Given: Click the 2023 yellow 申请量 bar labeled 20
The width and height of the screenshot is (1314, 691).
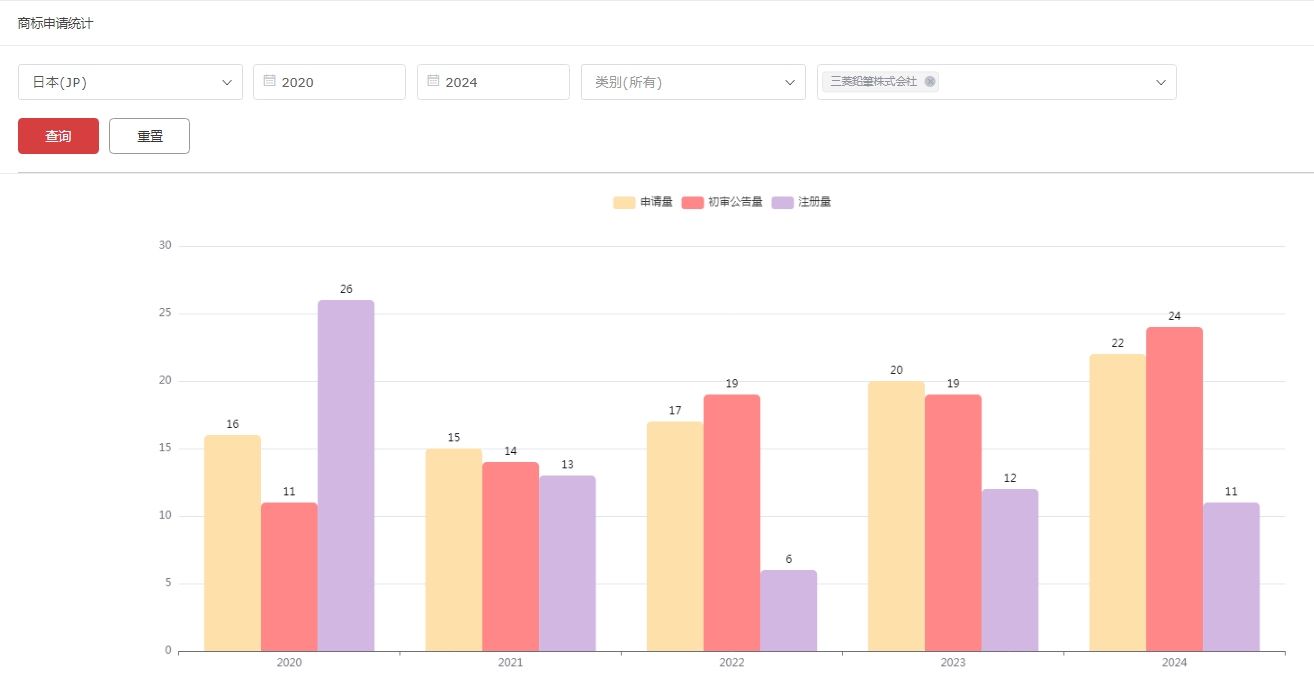Looking at the screenshot, I should (x=896, y=516).
